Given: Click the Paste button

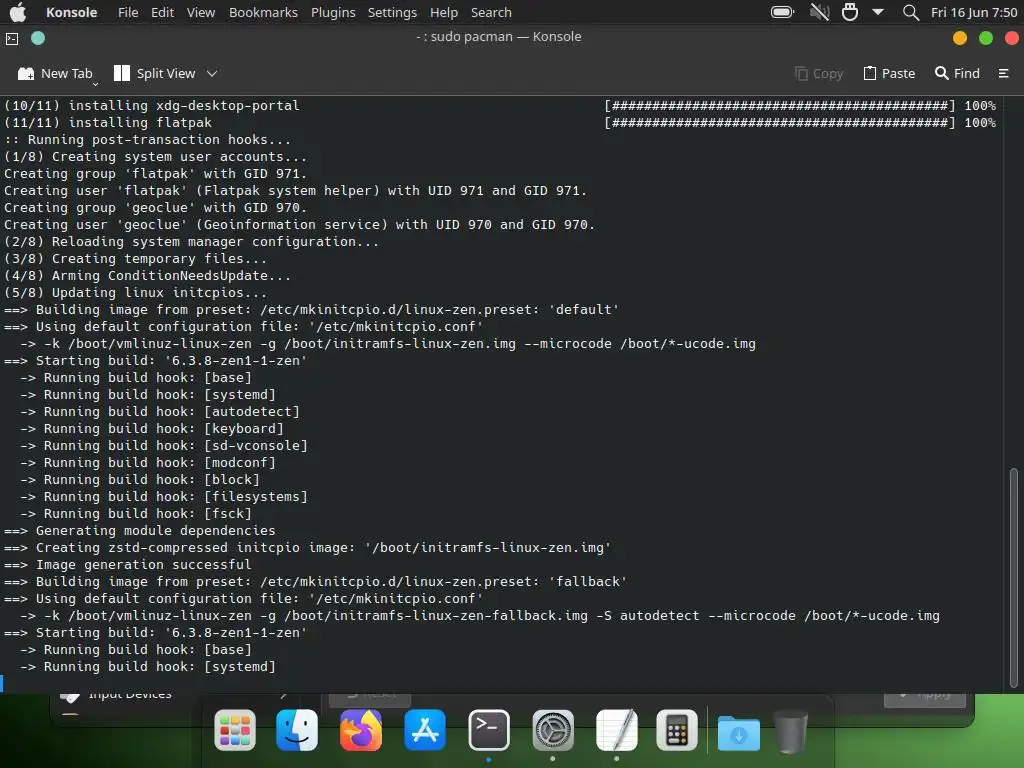Looking at the screenshot, I should [x=889, y=73].
